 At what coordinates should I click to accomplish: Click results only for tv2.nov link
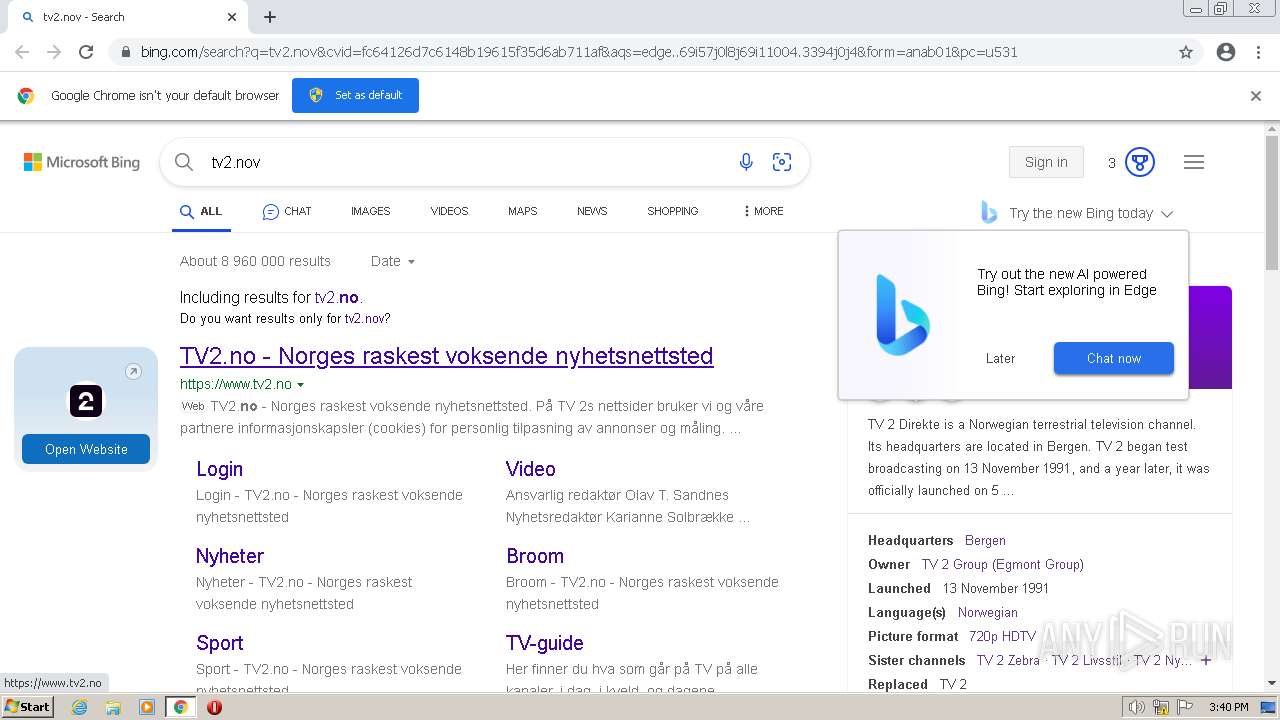pos(367,319)
